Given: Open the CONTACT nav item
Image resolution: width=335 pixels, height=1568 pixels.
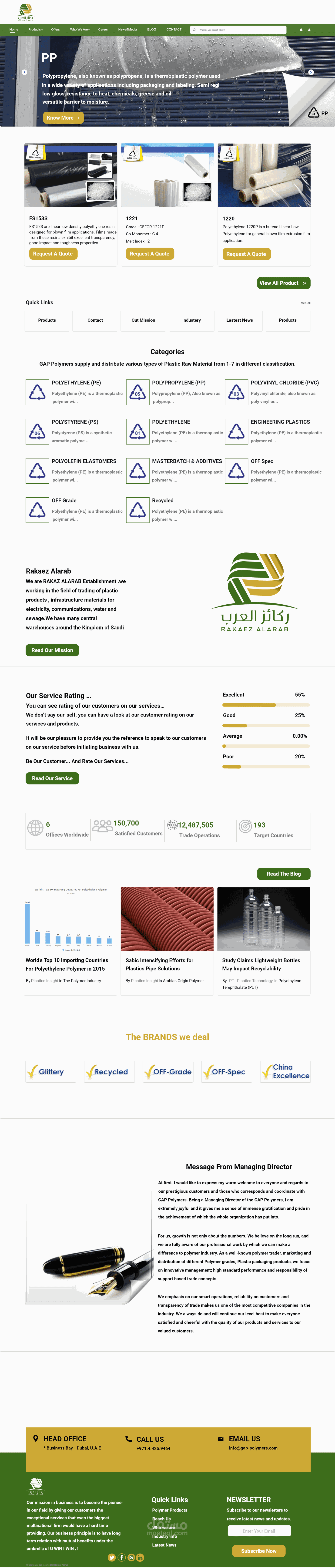Looking at the screenshot, I should click(174, 29).
